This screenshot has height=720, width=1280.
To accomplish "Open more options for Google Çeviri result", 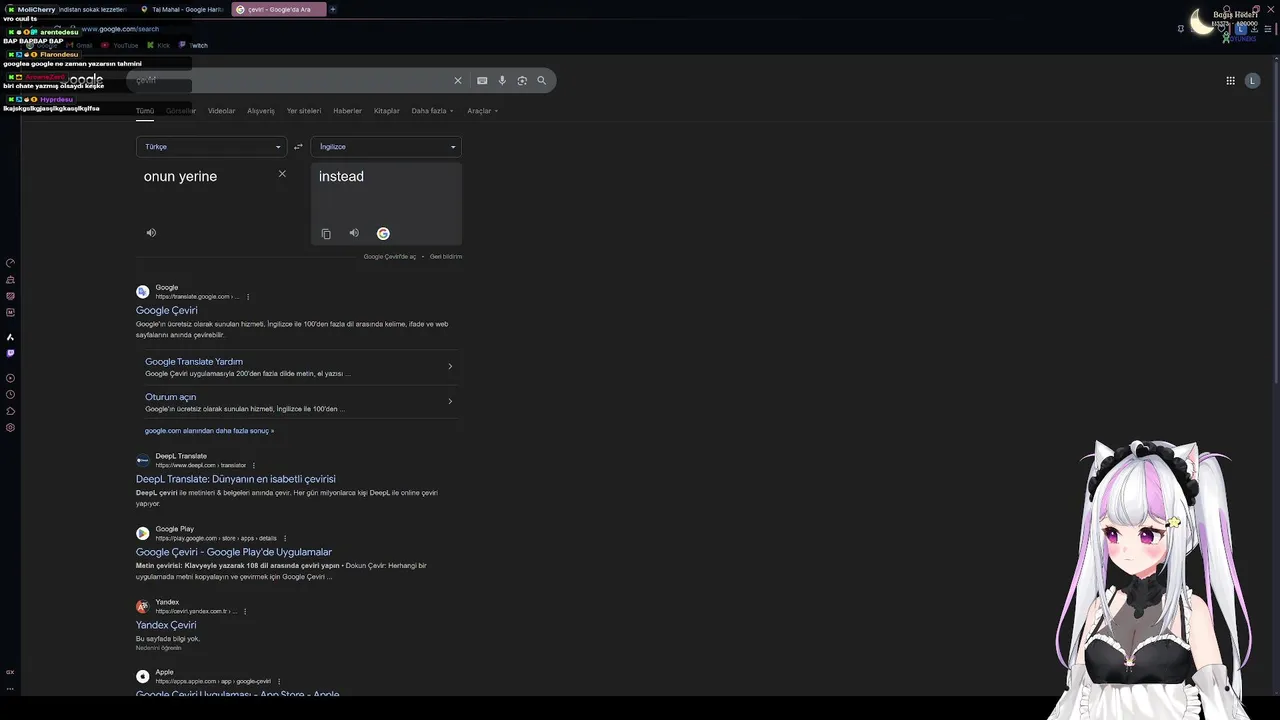I will click(x=248, y=297).
